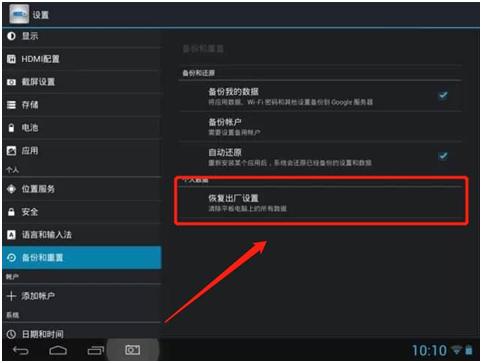Image resolution: width=482 pixels, height=363 pixels.
Task: Click the restore icon beside 备份和重置
Action: [11, 258]
